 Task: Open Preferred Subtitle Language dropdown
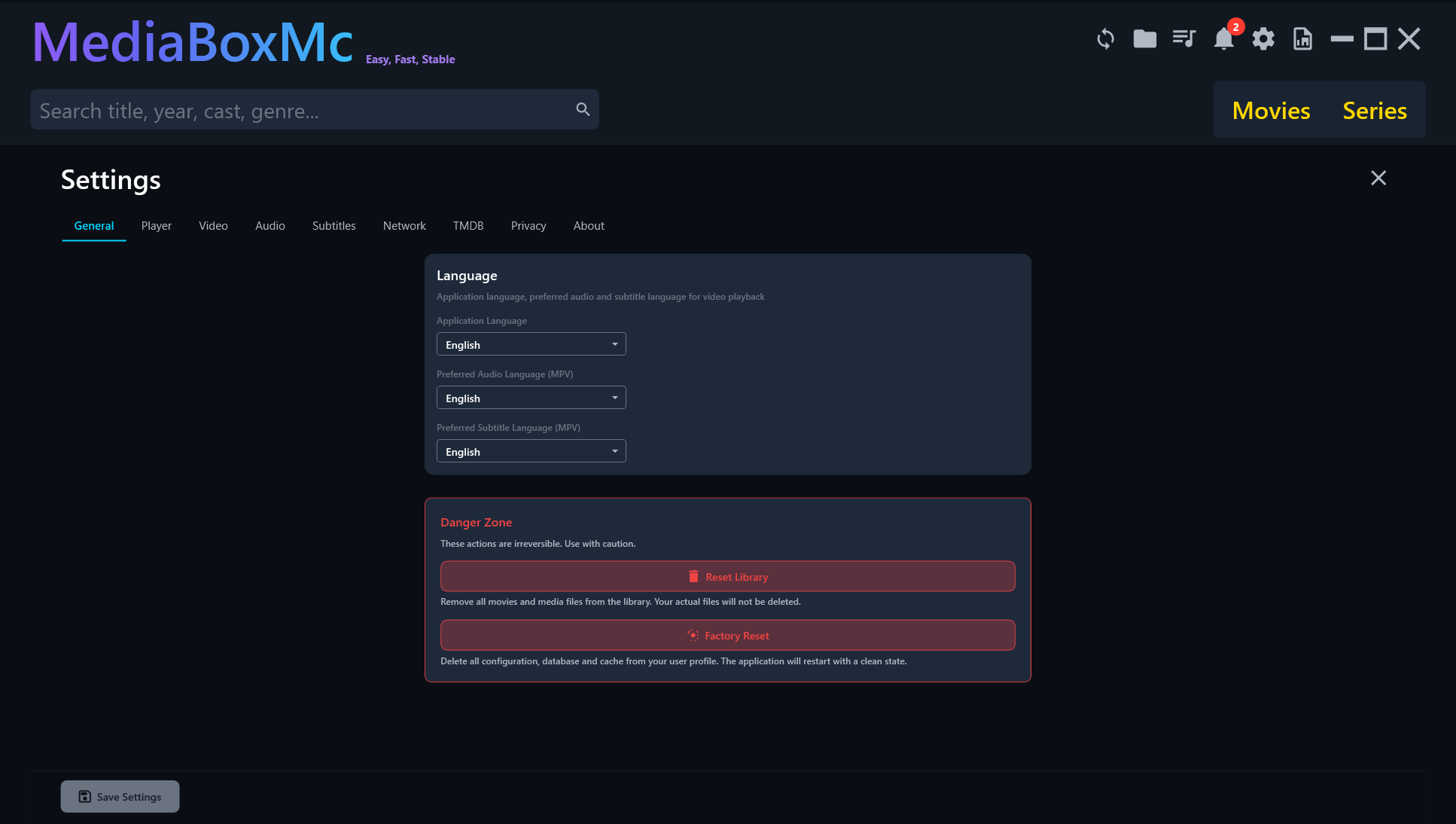point(531,451)
